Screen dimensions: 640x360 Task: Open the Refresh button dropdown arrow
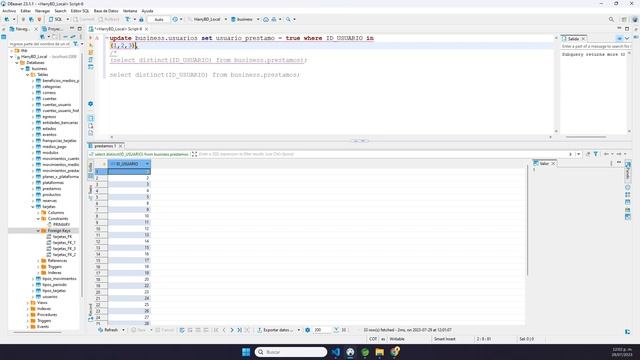click(123, 330)
